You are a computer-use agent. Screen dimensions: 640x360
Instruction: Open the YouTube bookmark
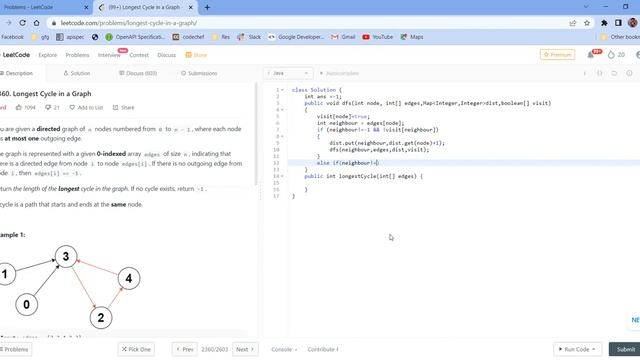[378, 37]
